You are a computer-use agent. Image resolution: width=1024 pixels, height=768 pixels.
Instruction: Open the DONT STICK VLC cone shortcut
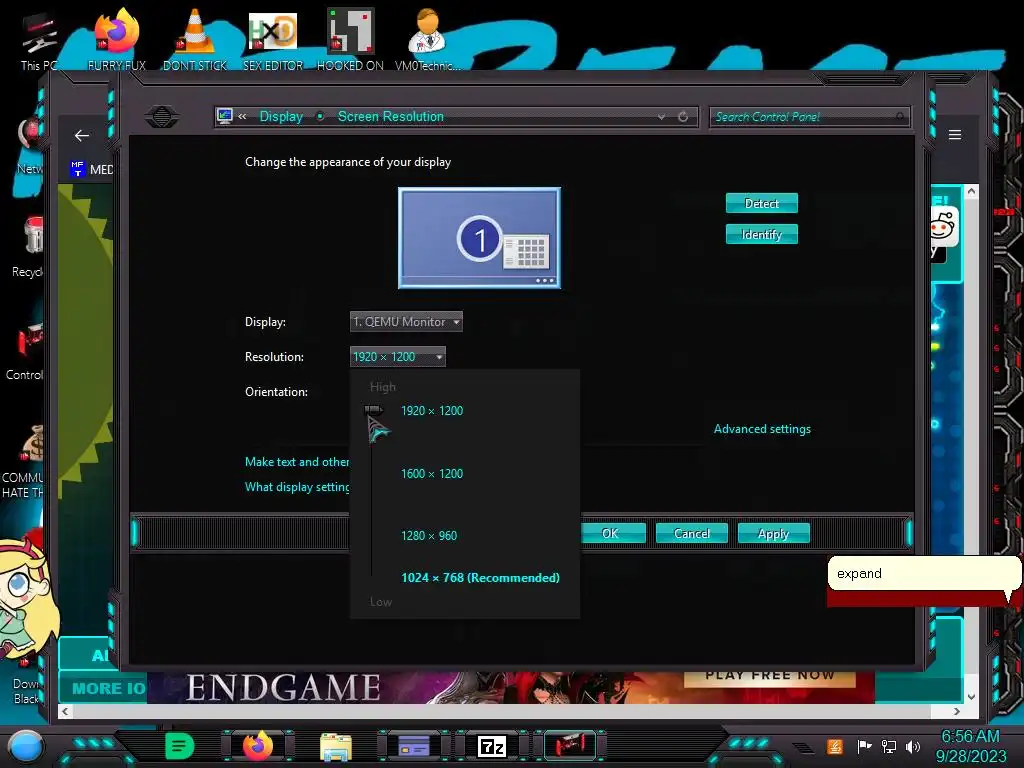pyautogui.click(x=195, y=39)
